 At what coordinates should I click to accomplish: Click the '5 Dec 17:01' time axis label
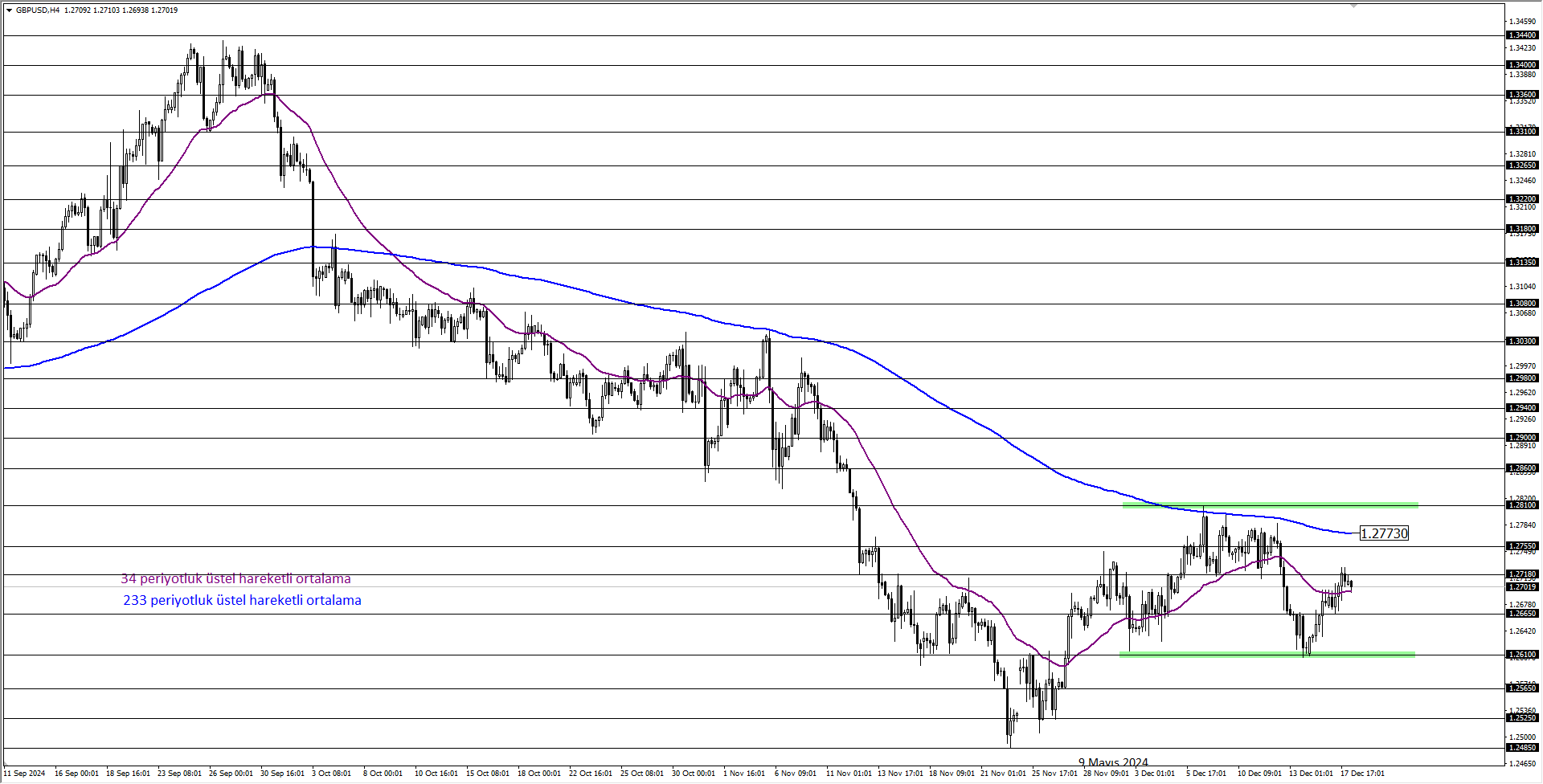1206,774
